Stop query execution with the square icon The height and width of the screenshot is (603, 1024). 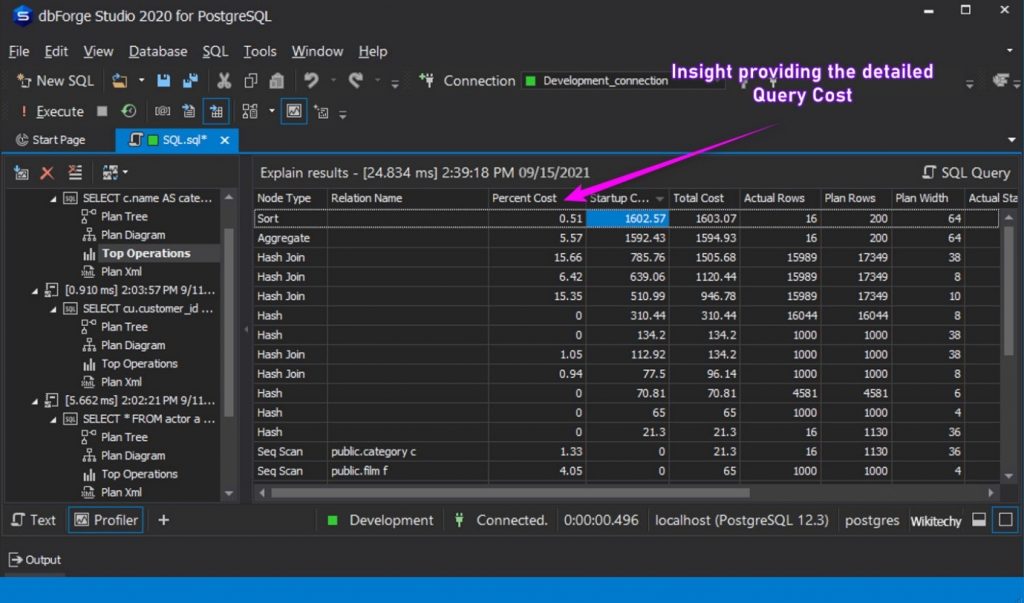(102, 111)
